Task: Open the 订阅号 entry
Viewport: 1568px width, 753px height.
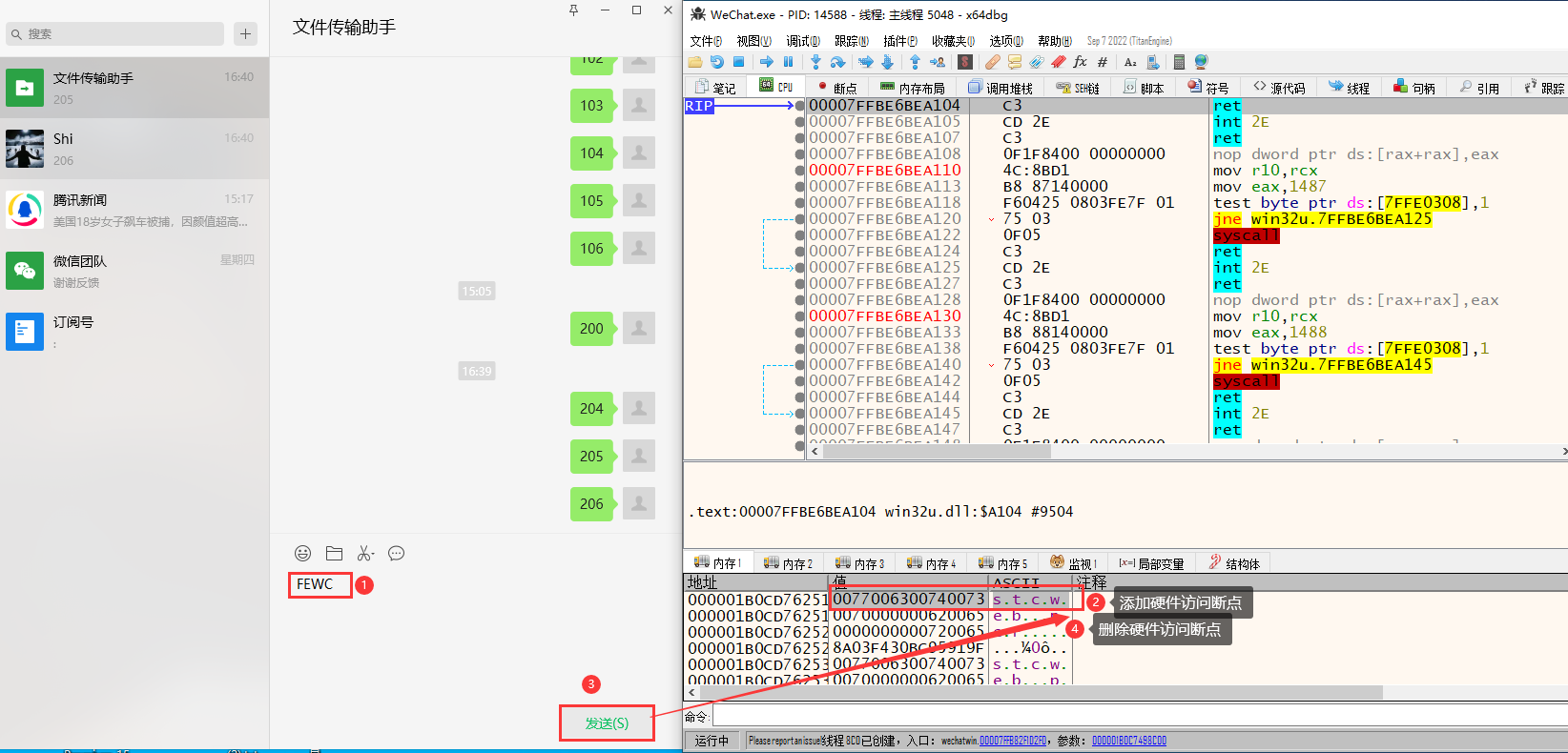Action: pos(134,332)
